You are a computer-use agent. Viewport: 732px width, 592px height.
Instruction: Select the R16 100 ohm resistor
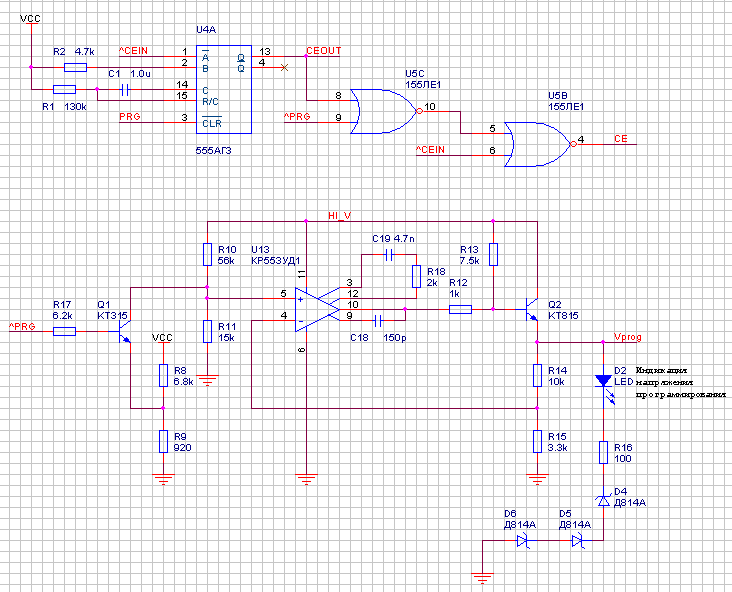click(603, 453)
